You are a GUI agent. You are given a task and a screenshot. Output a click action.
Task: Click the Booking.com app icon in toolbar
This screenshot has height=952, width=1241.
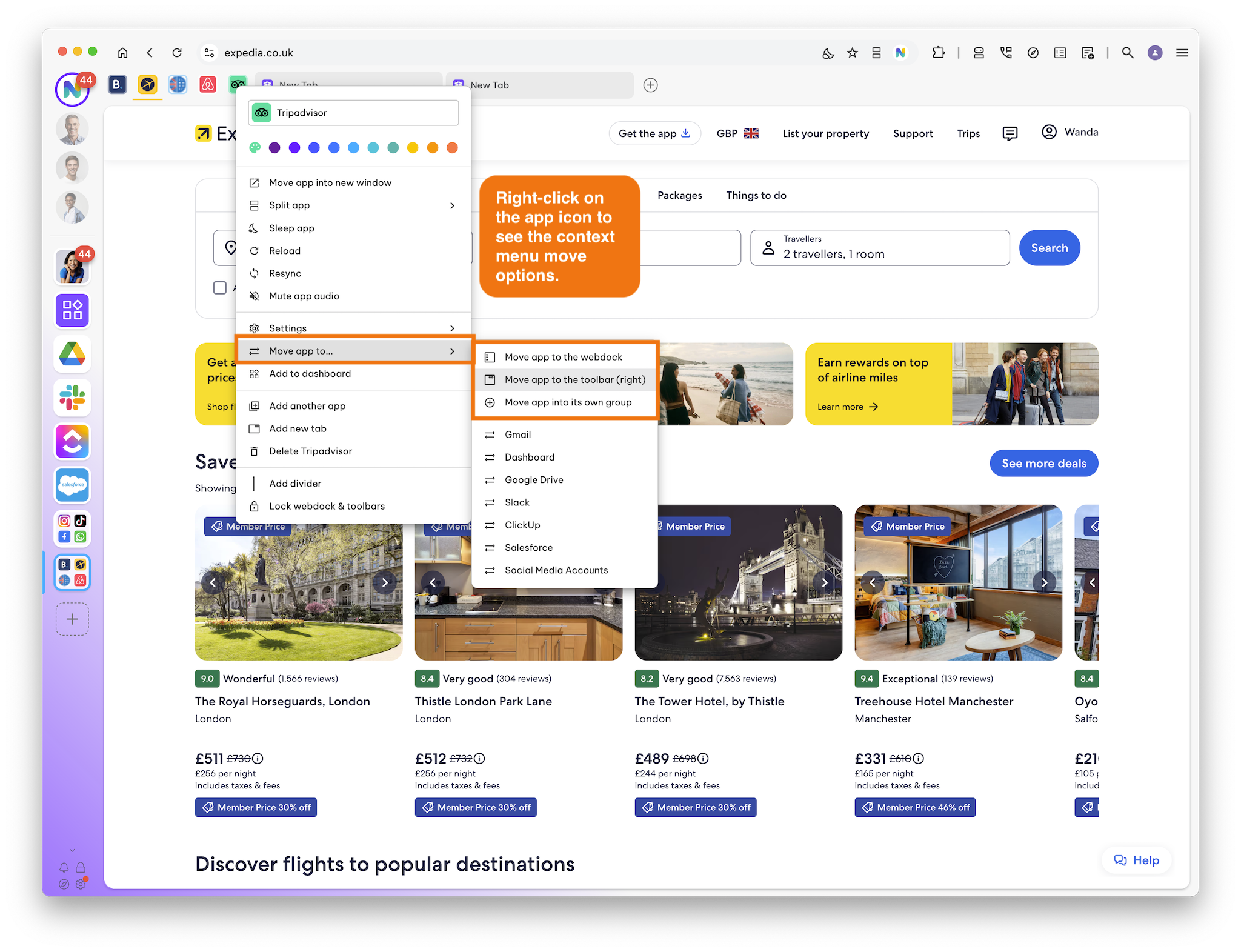(x=118, y=85)
